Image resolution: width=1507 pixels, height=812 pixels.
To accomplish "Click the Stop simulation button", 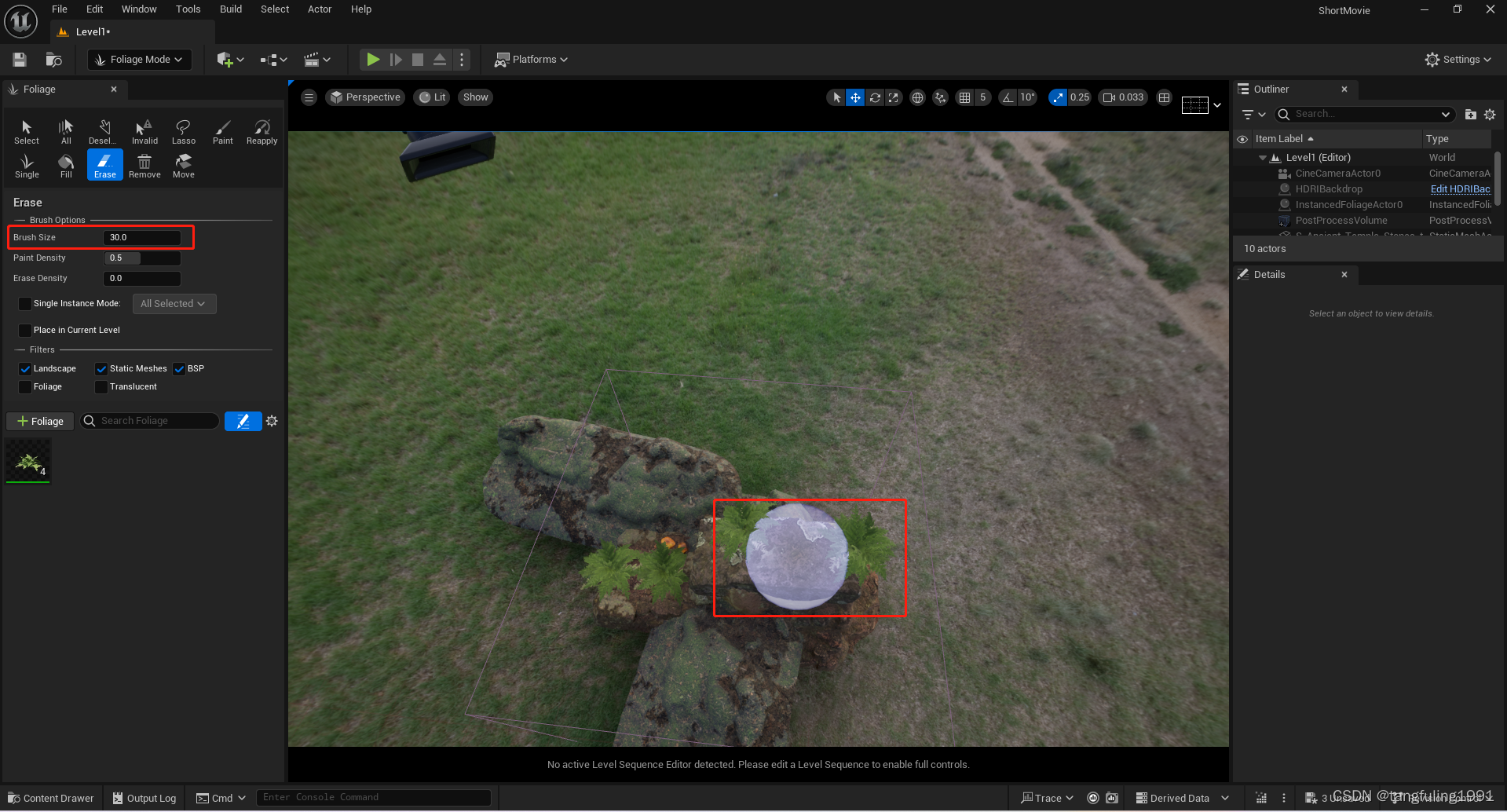I will (418, 60).
